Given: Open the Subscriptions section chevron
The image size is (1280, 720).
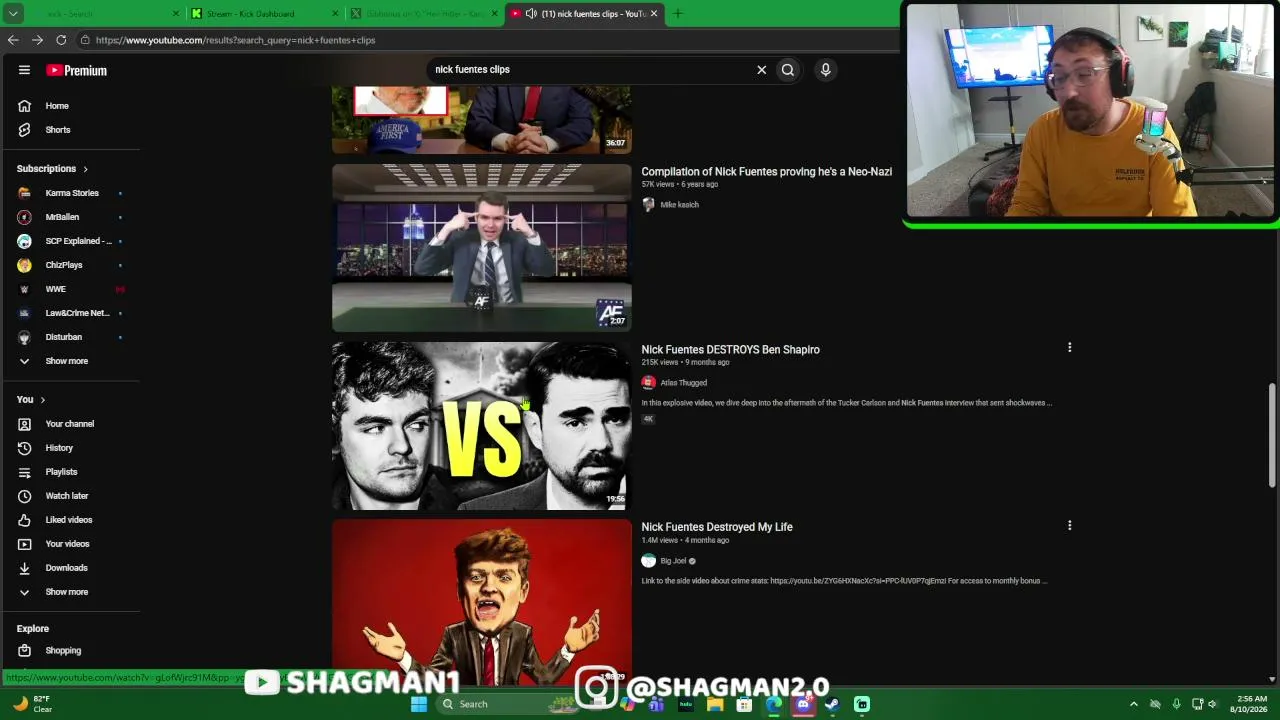Looking at the screenshot, I should click(x=85, y=169).
